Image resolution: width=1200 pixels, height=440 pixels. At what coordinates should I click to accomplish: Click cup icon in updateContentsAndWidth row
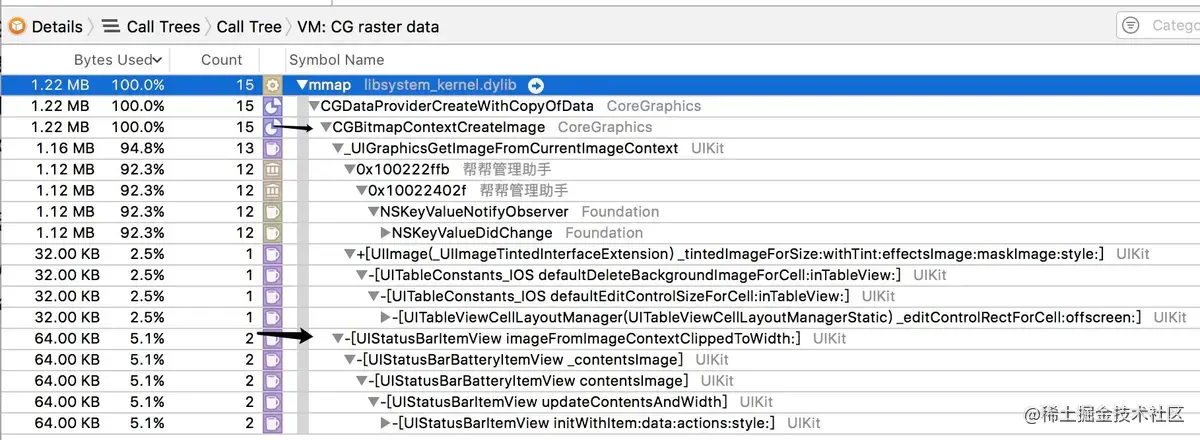(x=272, y=402)
